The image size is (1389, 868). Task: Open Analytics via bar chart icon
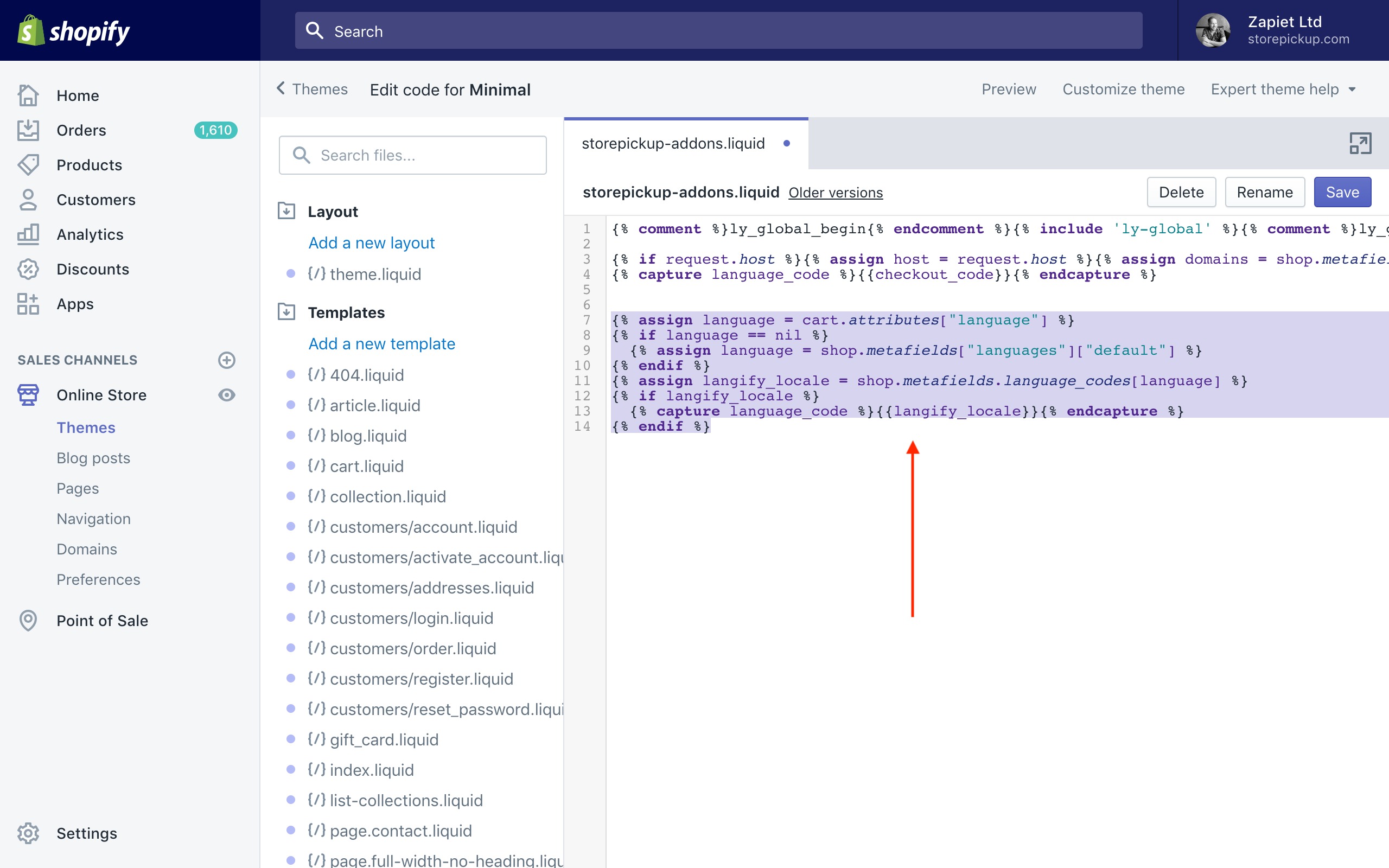coord(28,234)
